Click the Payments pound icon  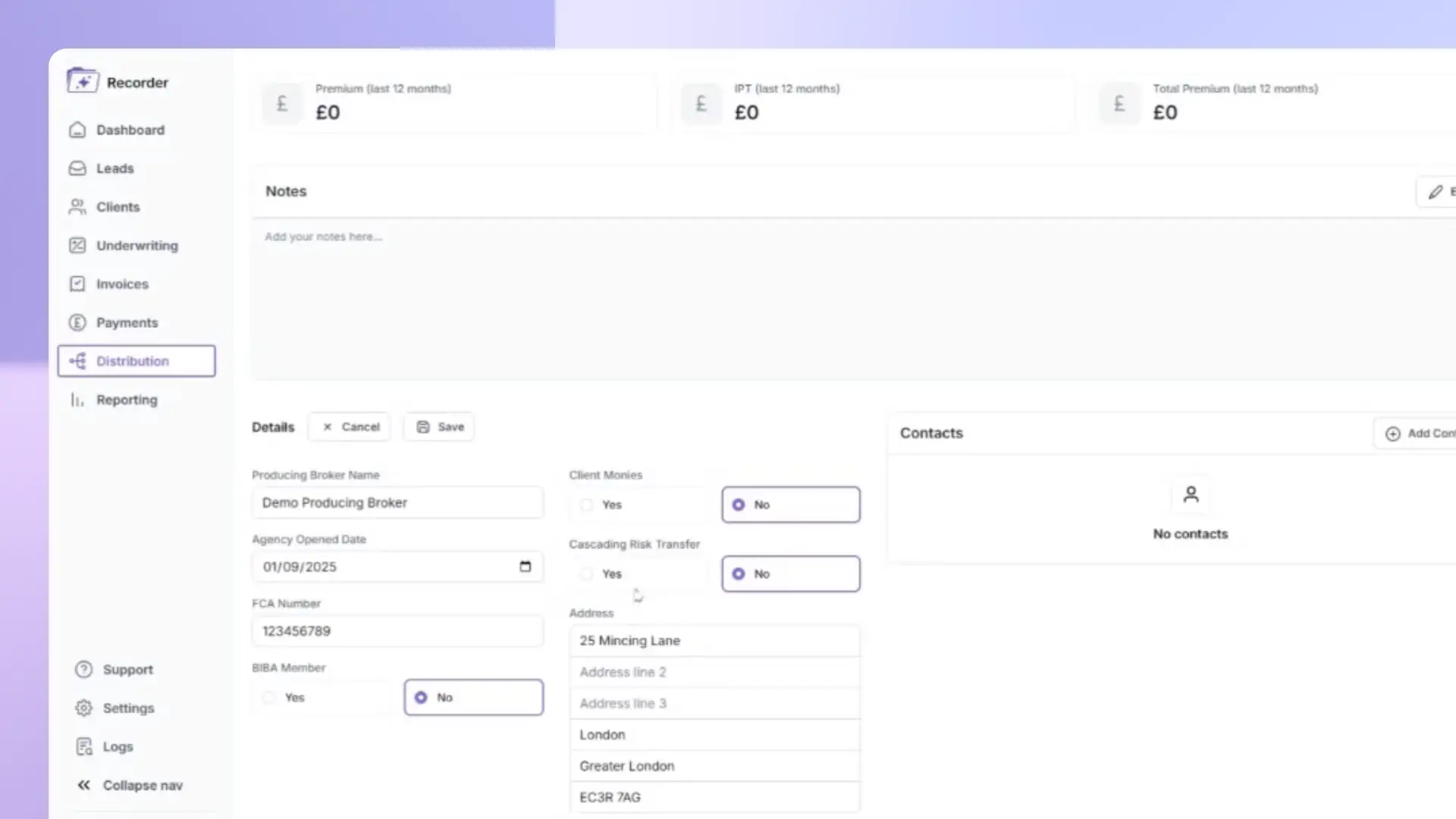click(x=77, y=322)
